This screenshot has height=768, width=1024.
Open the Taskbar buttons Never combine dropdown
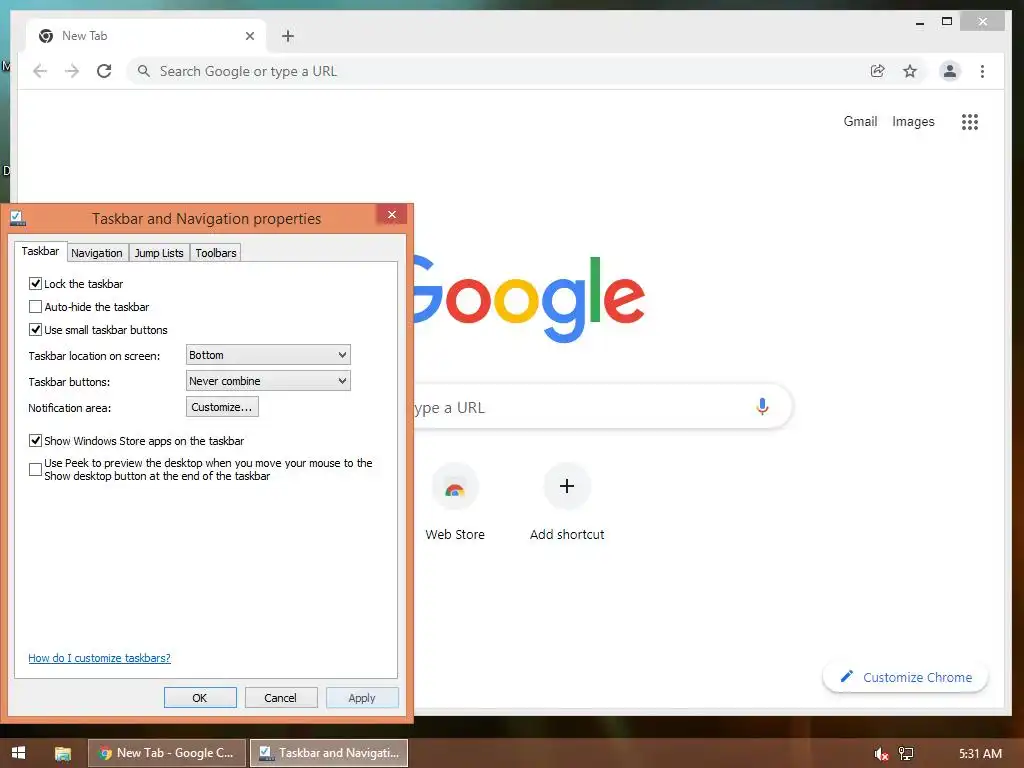click(268, 381)
